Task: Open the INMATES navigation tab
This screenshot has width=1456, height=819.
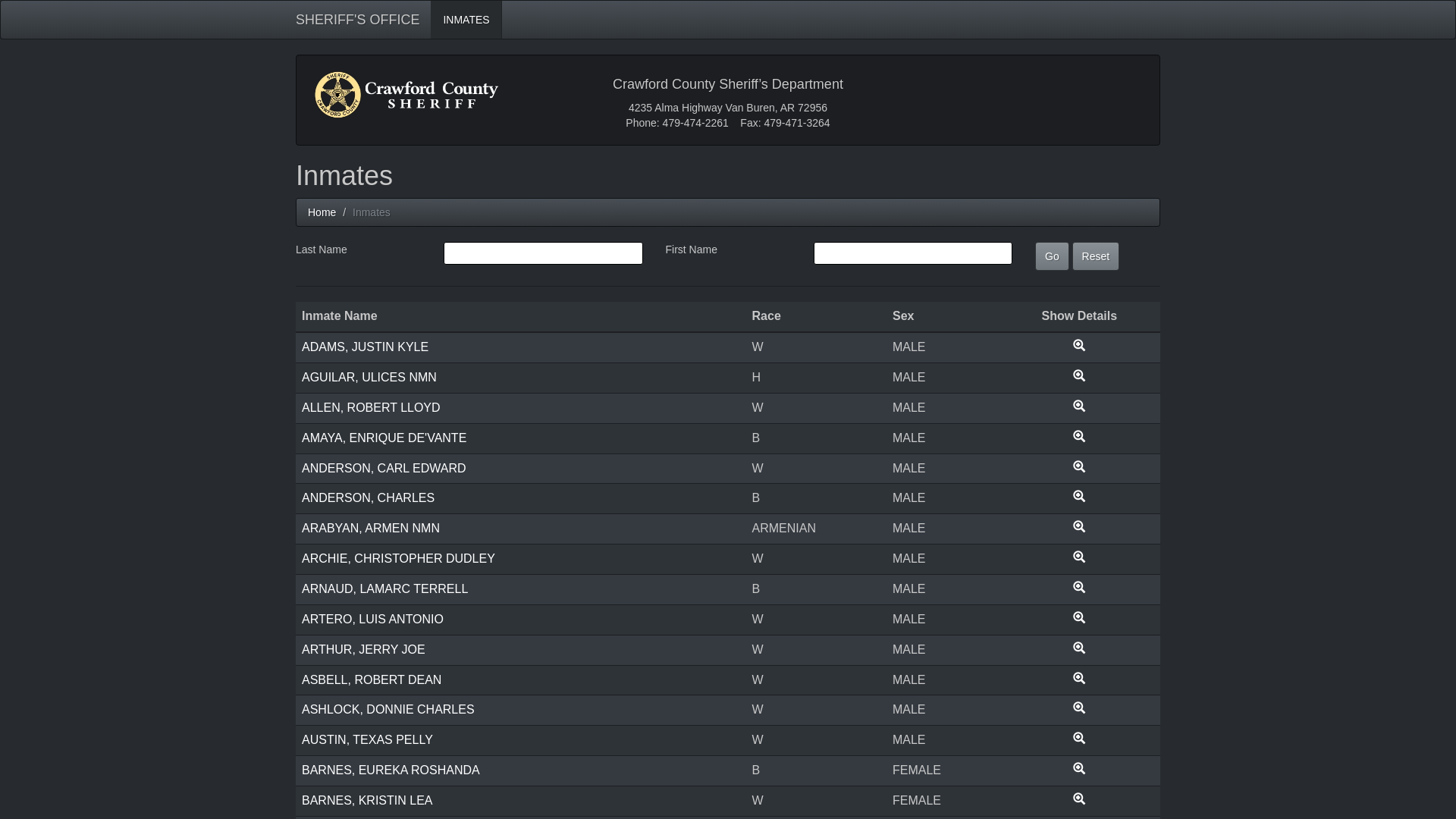Action: (x=466, y=20)
